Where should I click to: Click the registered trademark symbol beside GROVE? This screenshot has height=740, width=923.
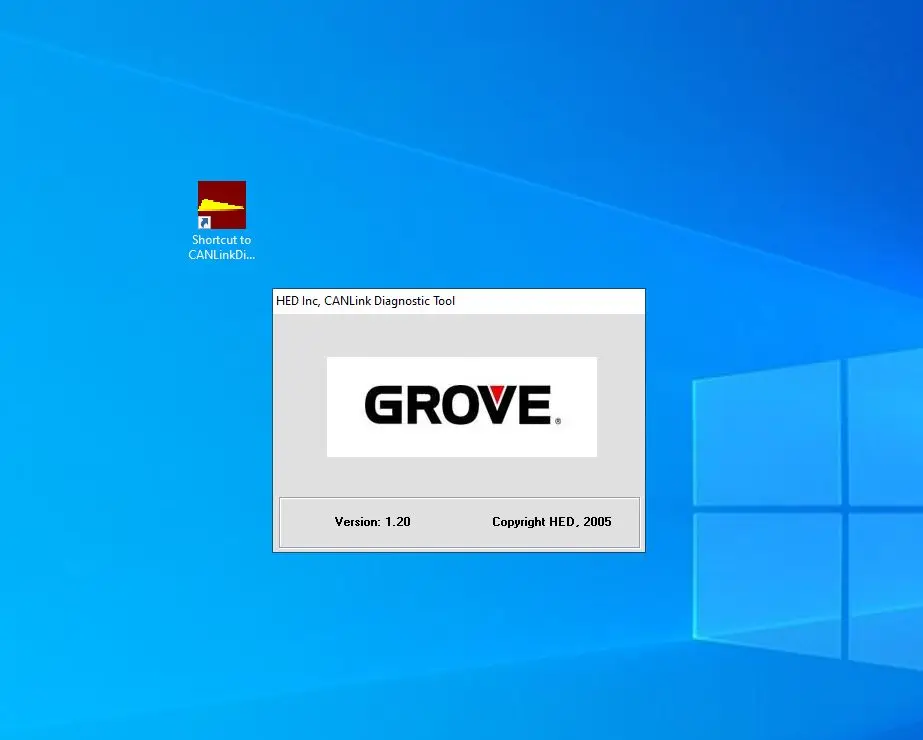[556, 420]
